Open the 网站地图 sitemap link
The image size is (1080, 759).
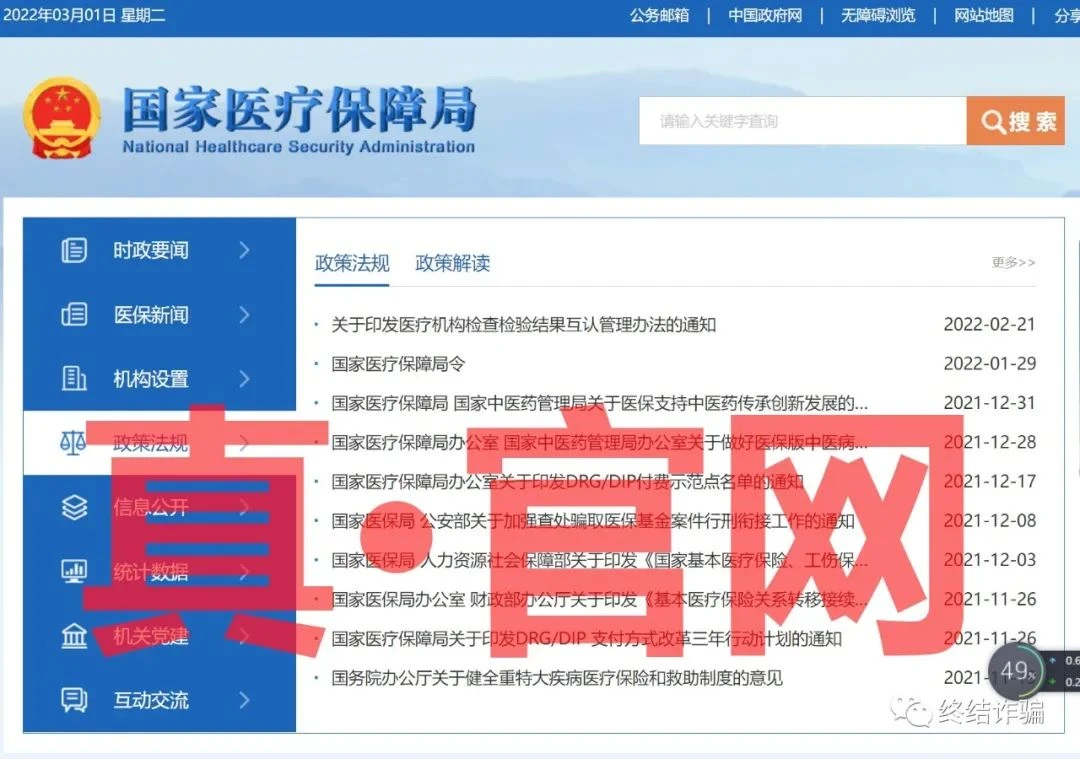(984, 15)
